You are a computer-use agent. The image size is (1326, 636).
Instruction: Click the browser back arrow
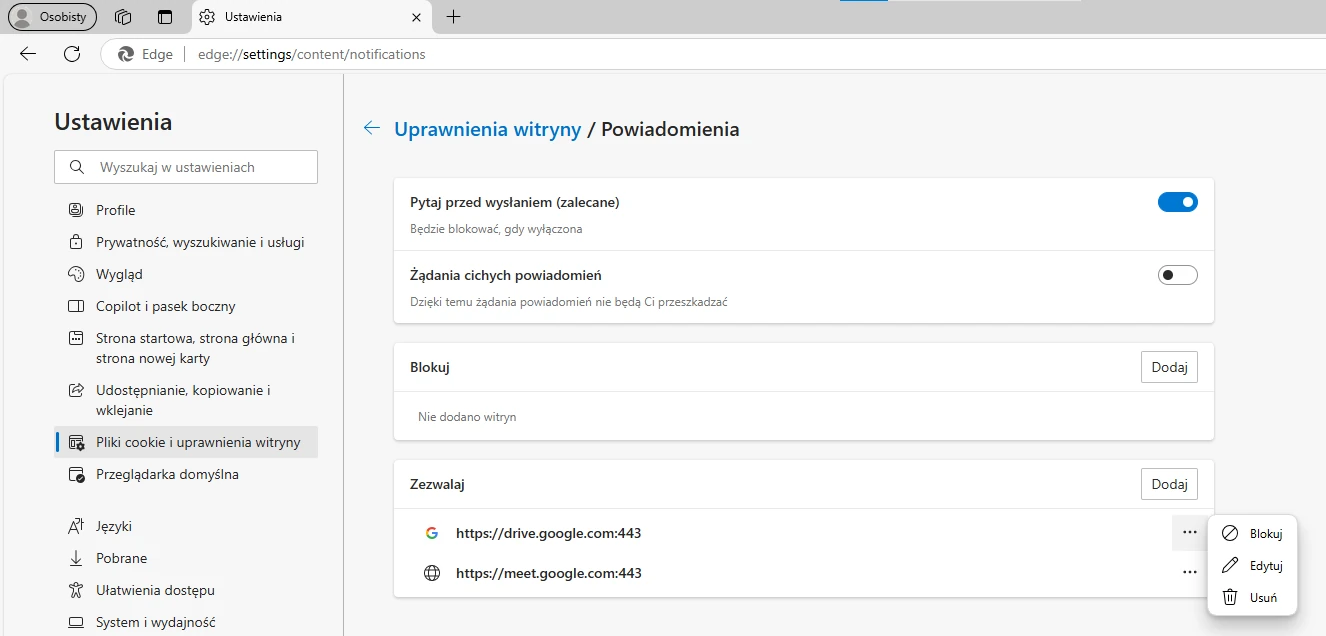28,54
